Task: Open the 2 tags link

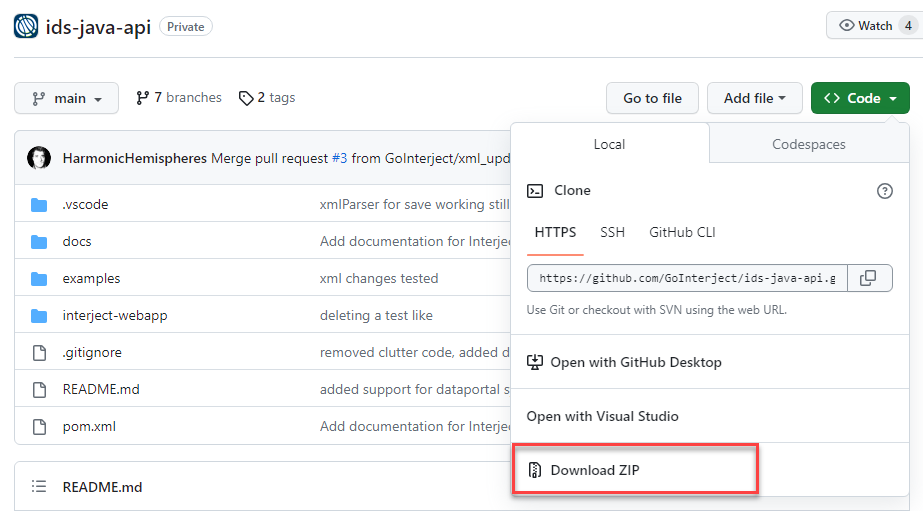Action: click(267, 98)
